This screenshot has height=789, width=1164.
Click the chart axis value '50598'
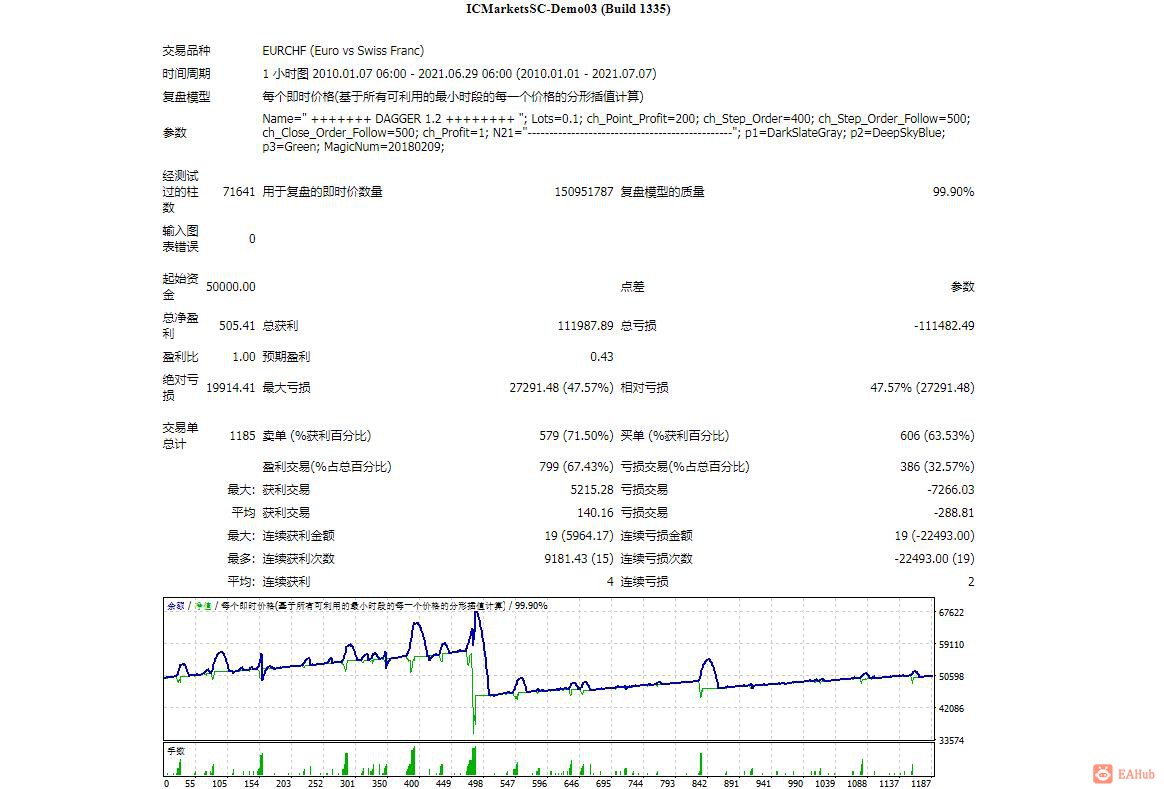tap(952, 677)
